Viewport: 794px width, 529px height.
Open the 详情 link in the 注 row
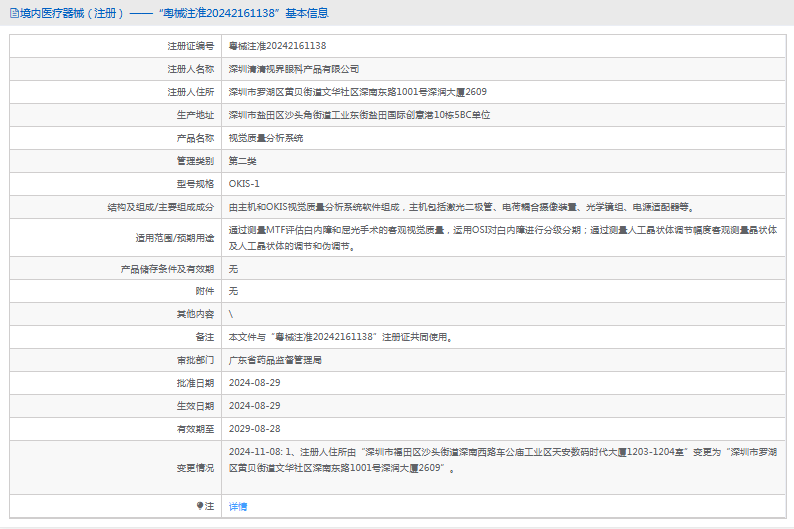(237, 506)
